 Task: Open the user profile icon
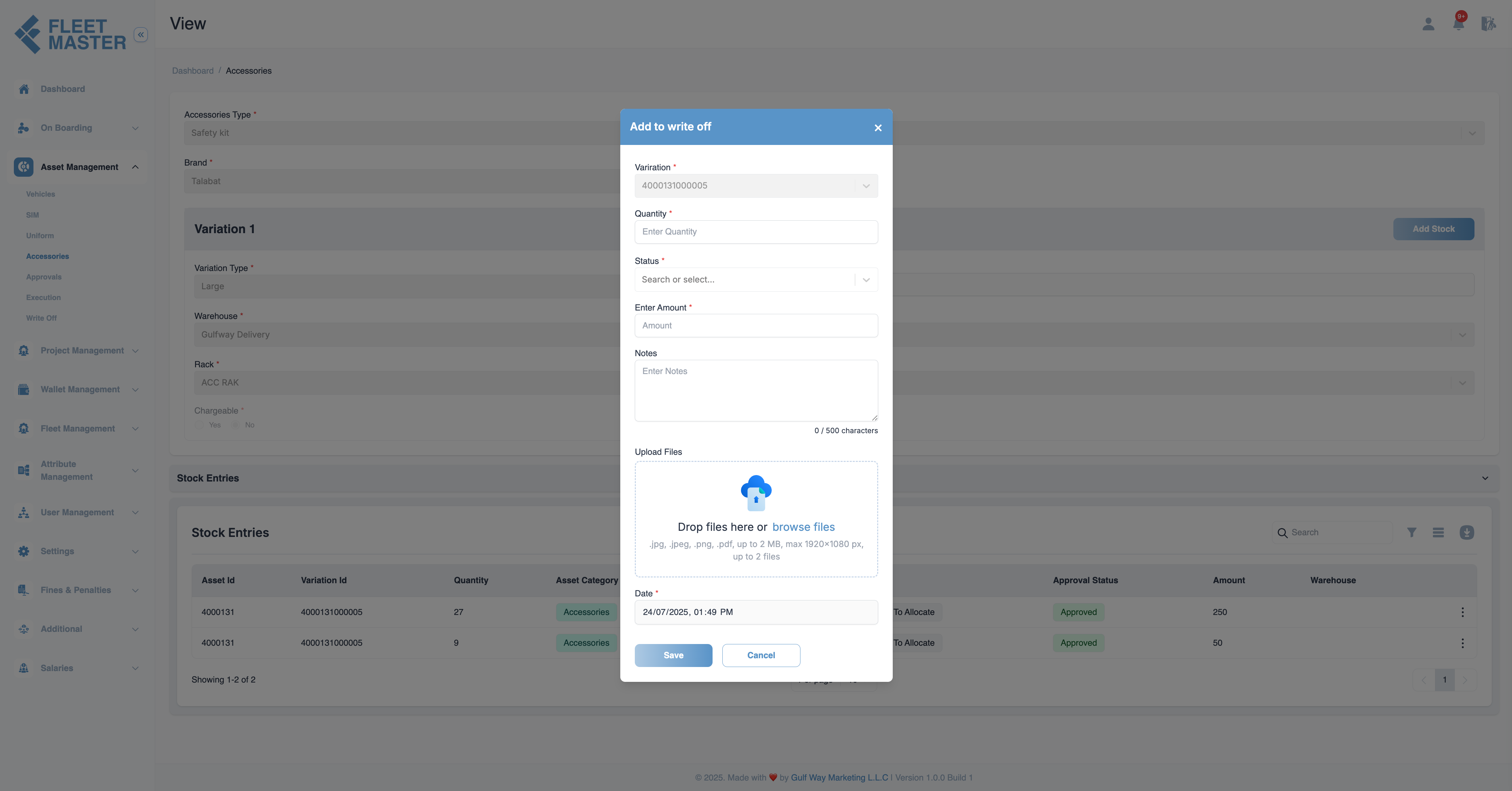1428,24
